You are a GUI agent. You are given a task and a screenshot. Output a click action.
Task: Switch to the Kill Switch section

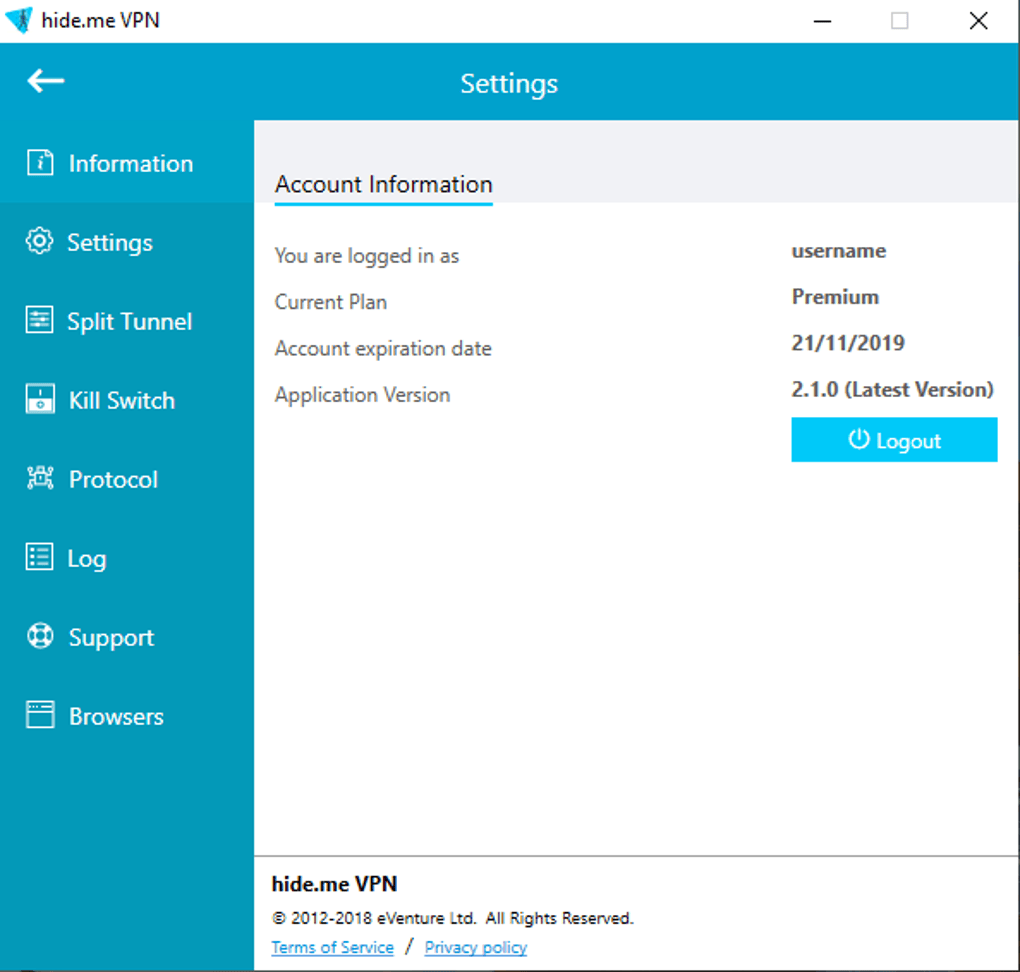(x=121, y=401)
